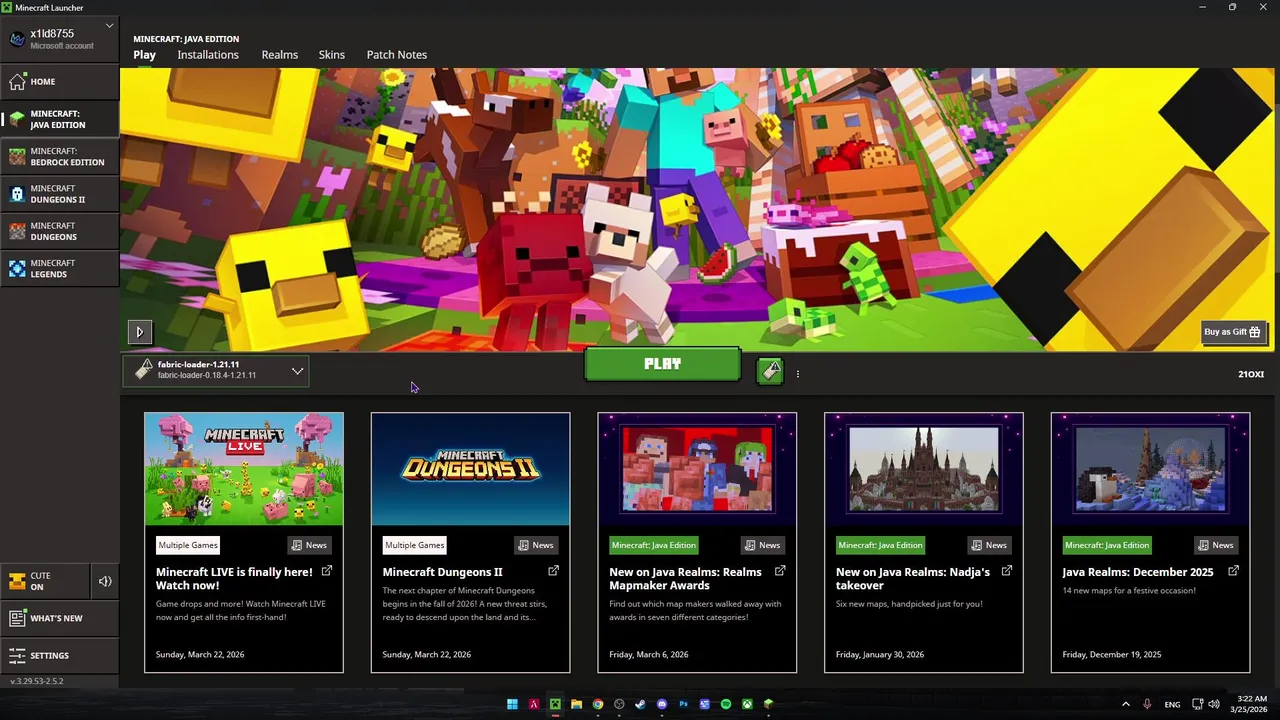Switch to the Patch Notes tab
1280x720 pixels.
point(397,55)
